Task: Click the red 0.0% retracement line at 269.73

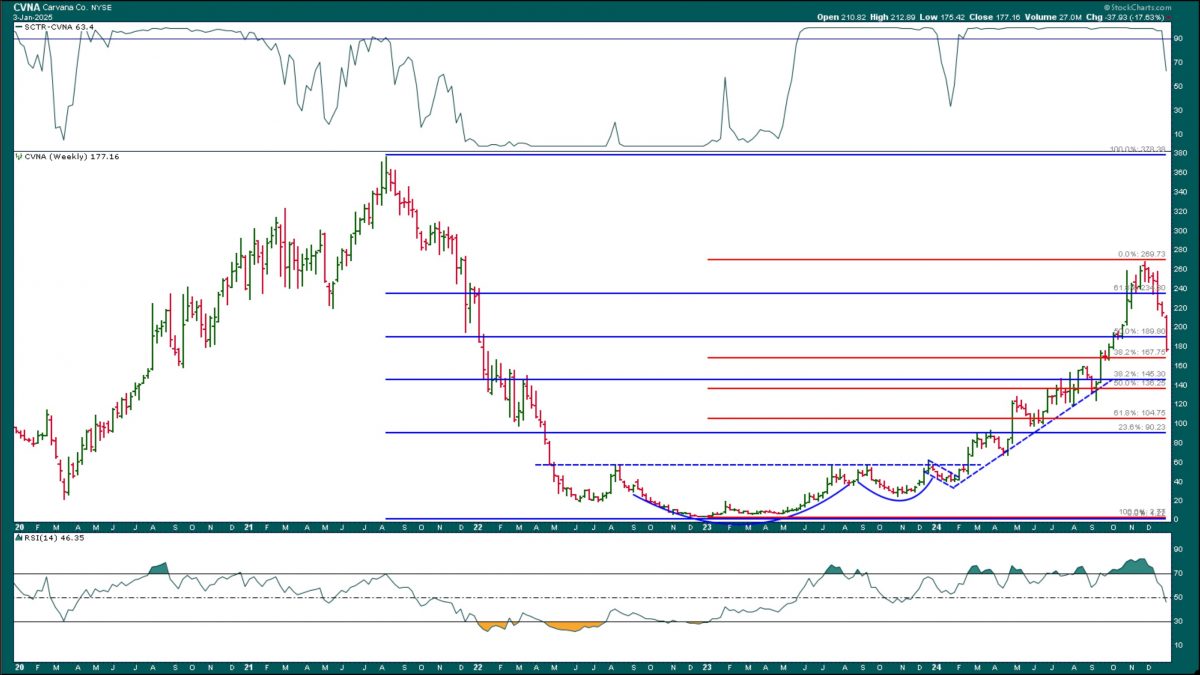Action: coord(935,259)
